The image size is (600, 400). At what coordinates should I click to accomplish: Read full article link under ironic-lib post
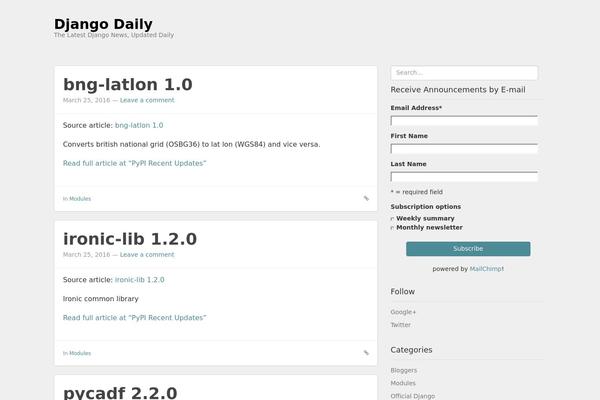(135, 318)
